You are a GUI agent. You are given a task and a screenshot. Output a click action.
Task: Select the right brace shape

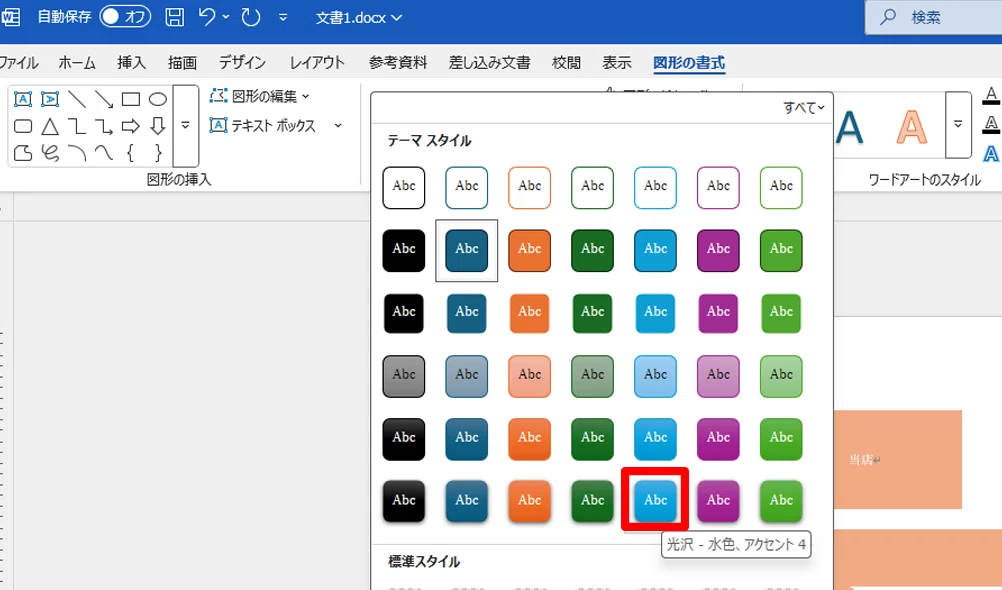[158, 153]
